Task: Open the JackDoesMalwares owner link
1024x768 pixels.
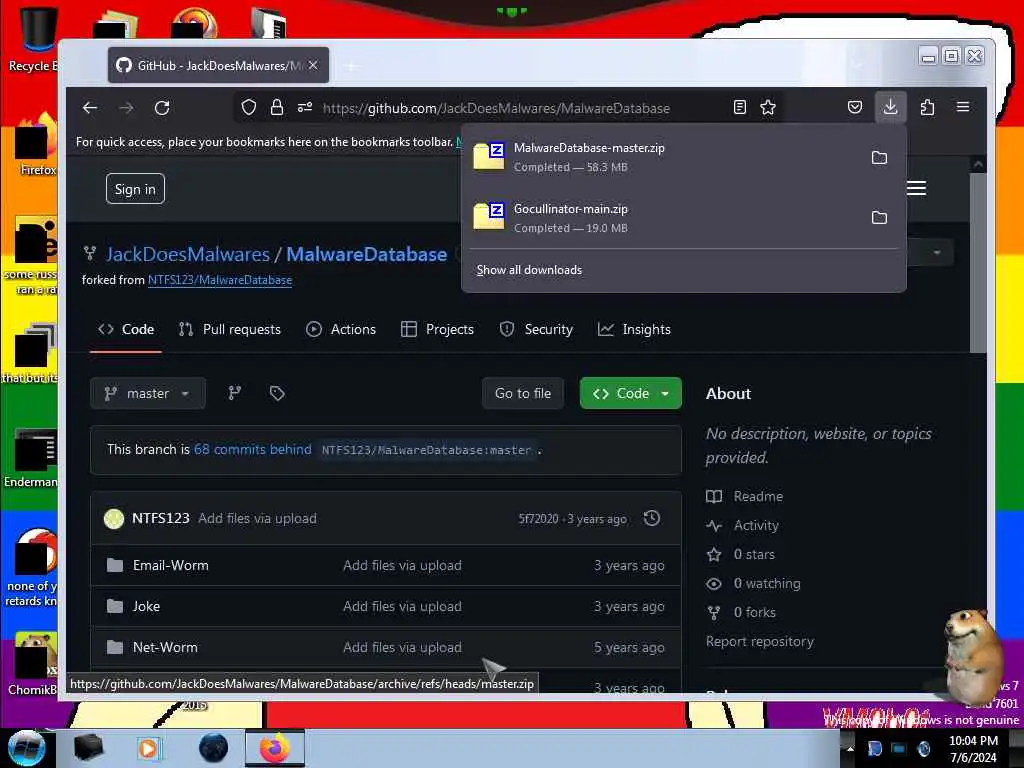Action: 188,254
